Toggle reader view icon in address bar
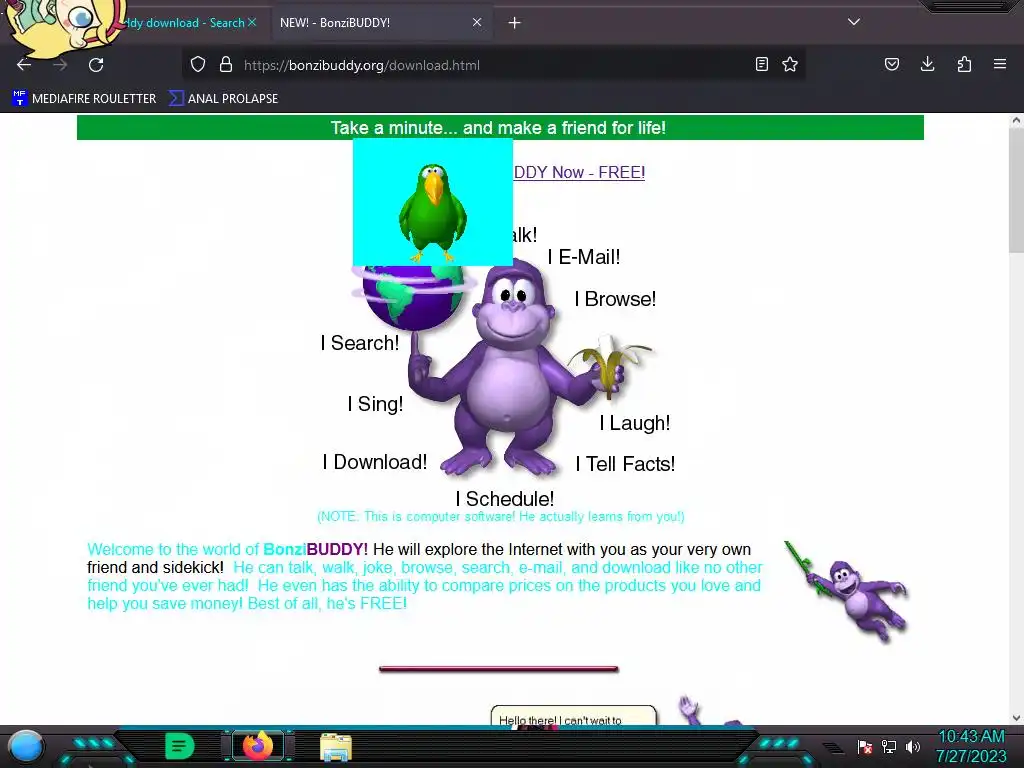 761,64
